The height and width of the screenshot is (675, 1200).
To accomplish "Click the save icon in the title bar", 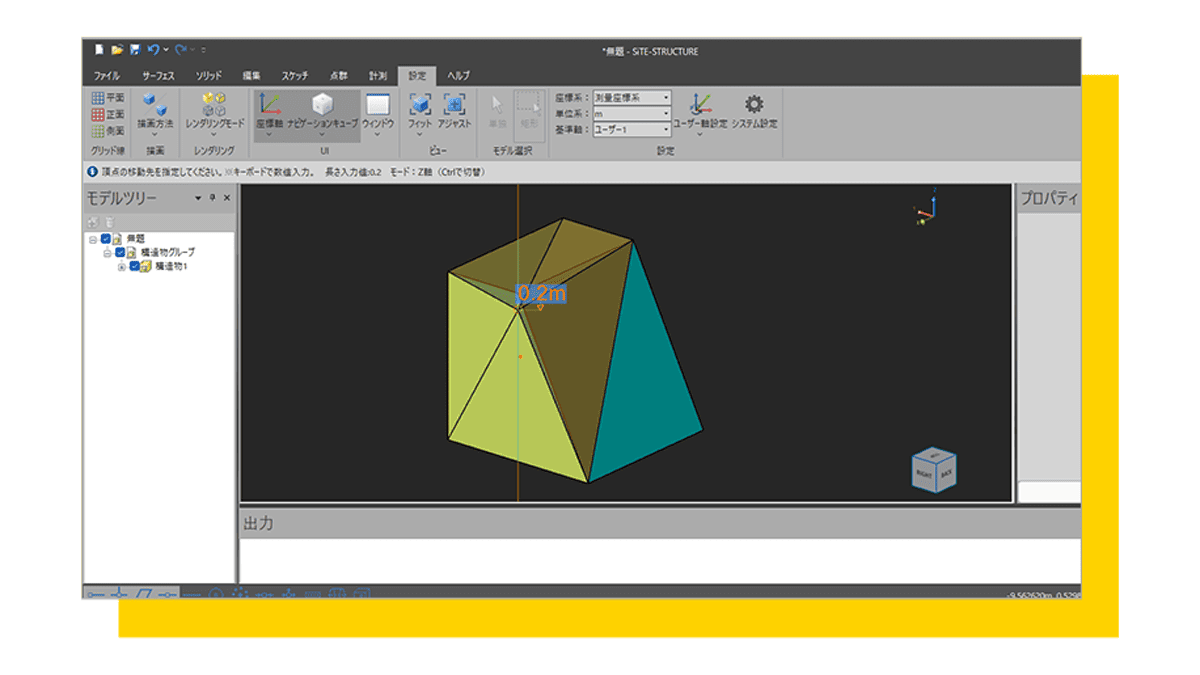I will click(x=134, y=49).
